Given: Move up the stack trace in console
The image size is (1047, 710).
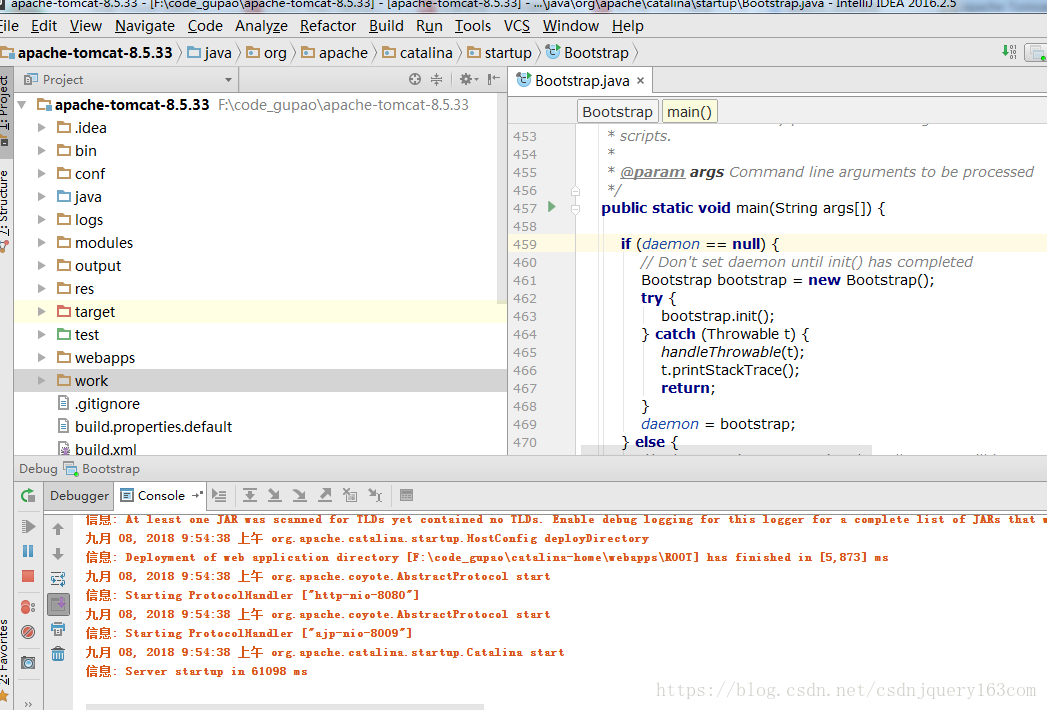Looking at the screenshot, I should (58, 529).
